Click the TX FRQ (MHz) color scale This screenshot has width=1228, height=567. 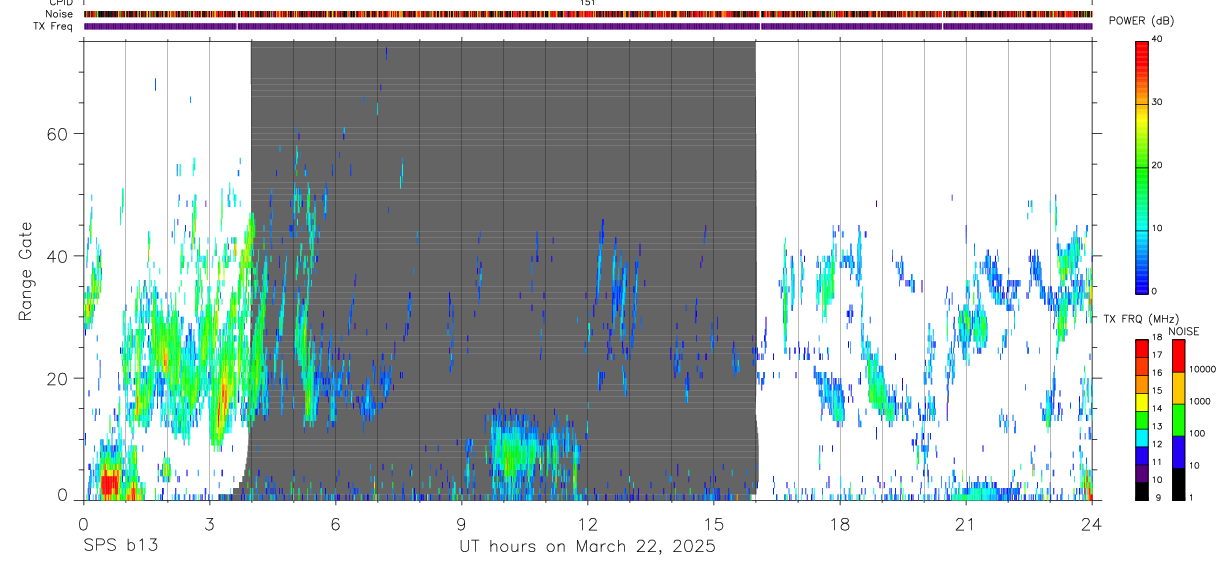point(1142,420)
